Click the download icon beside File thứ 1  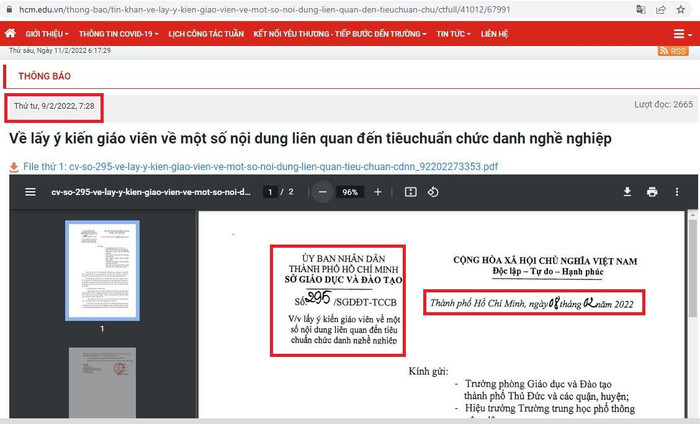[14, 167]
